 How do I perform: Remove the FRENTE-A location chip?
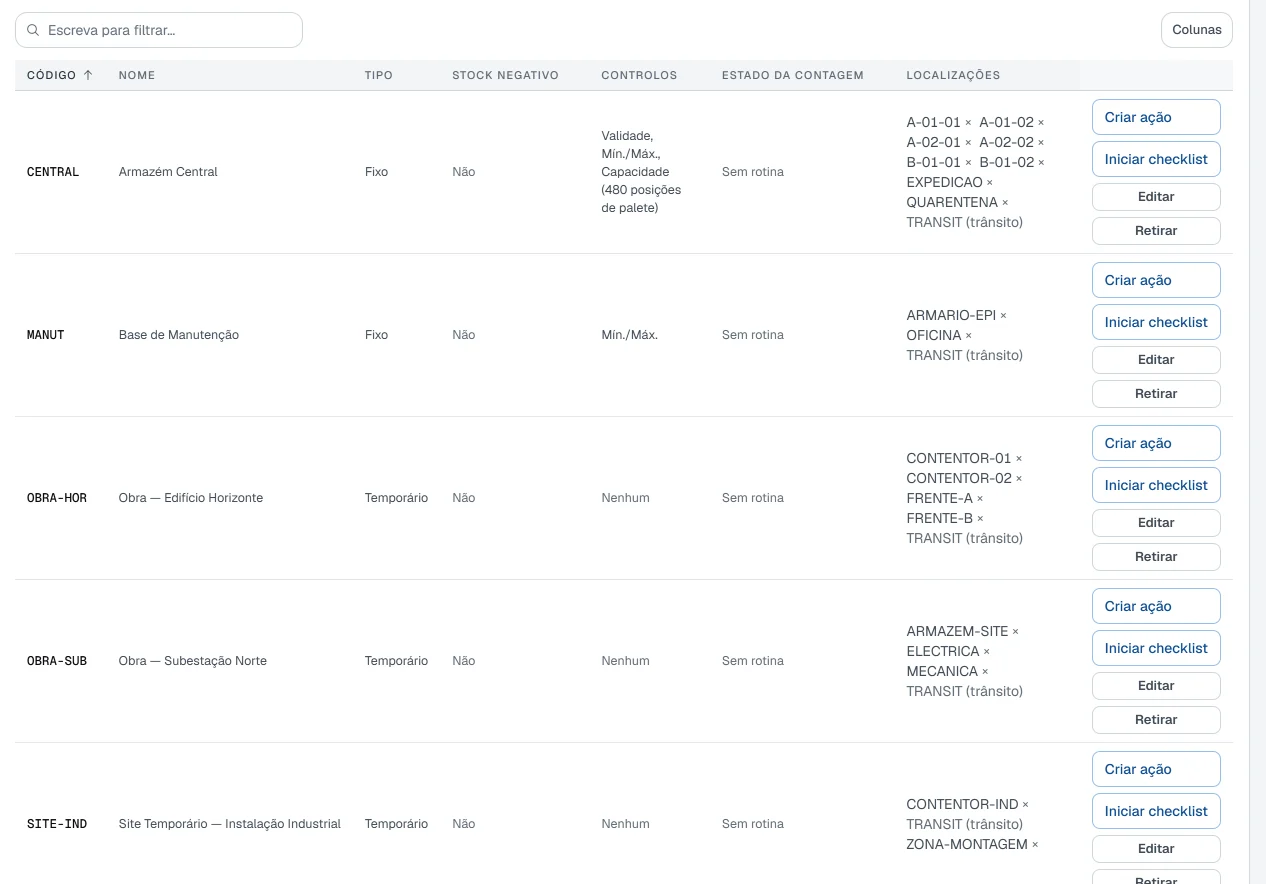pos(980,499)
